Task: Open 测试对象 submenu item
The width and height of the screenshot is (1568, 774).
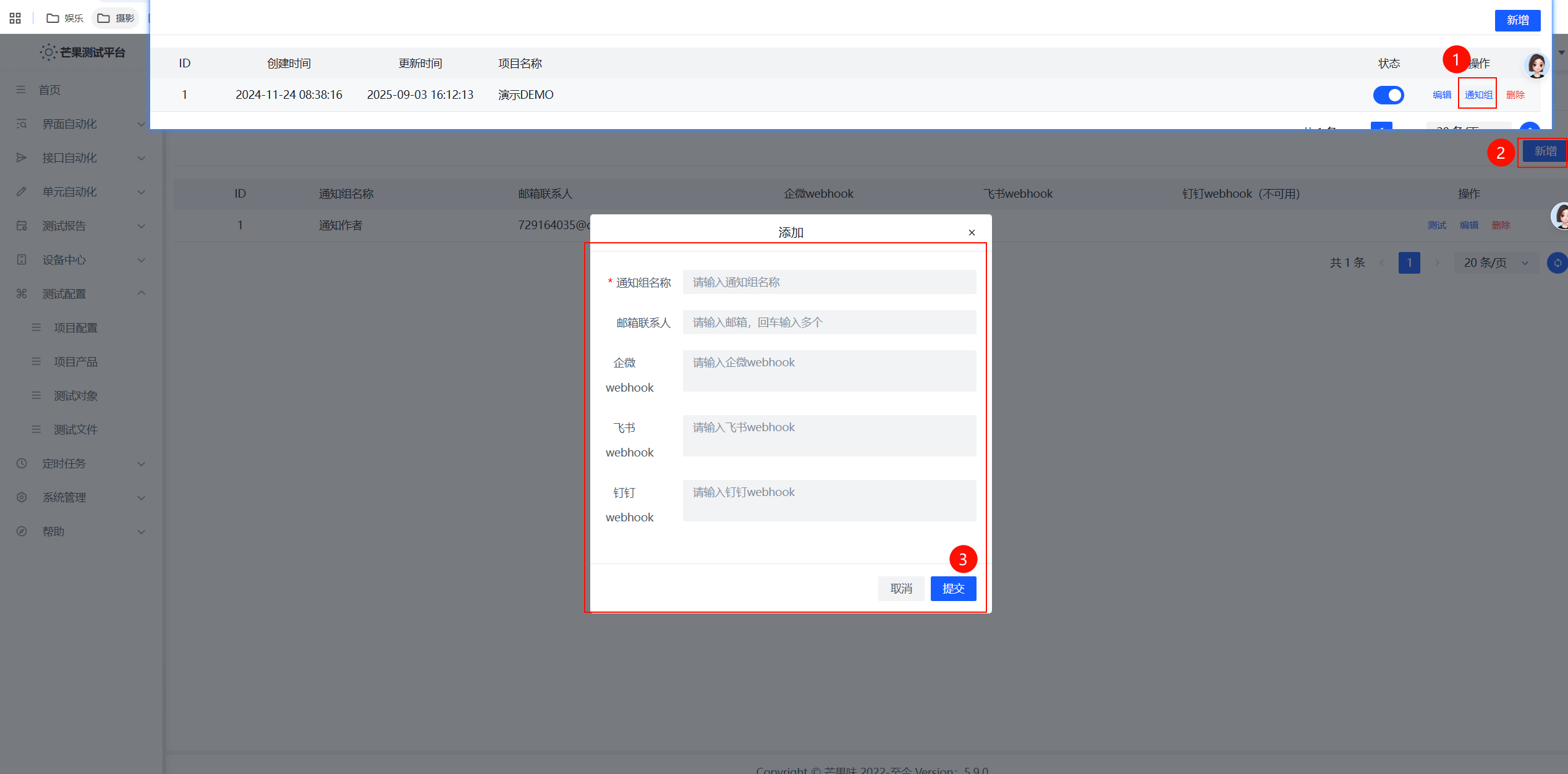Action: (x=75, y=395)
